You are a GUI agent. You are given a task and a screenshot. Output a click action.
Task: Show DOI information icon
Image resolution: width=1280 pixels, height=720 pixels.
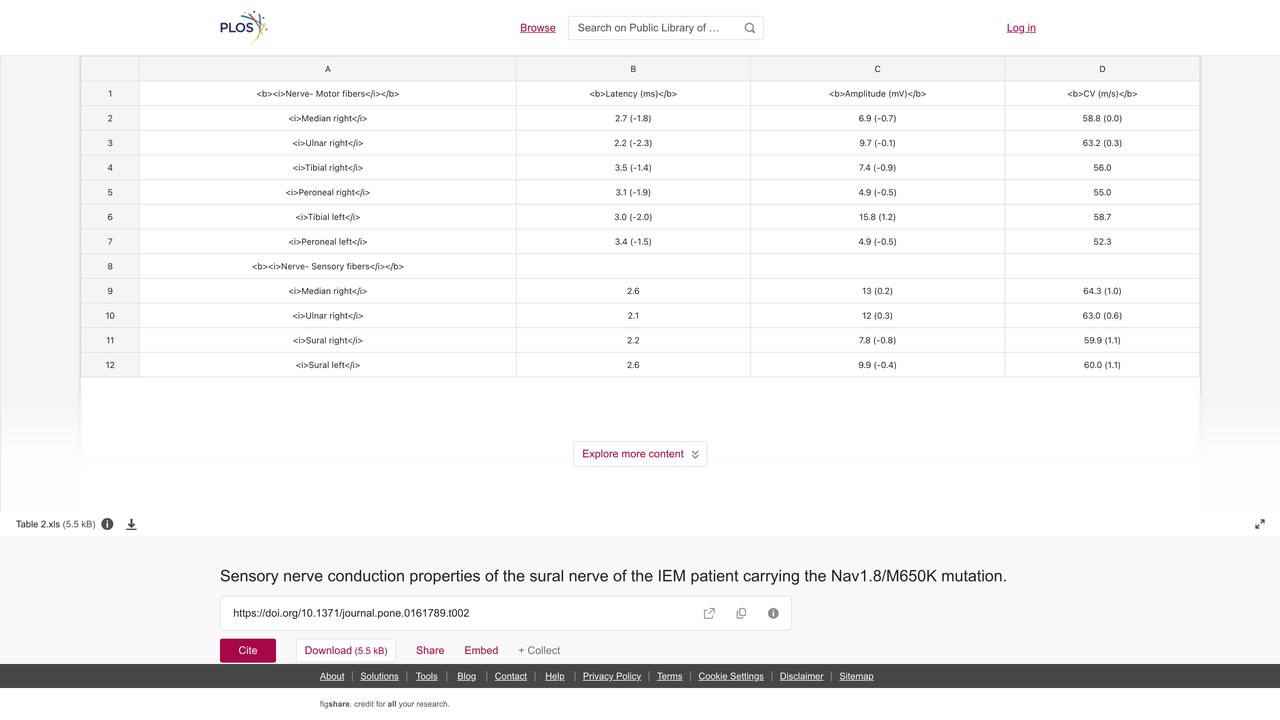coord(773,613)
